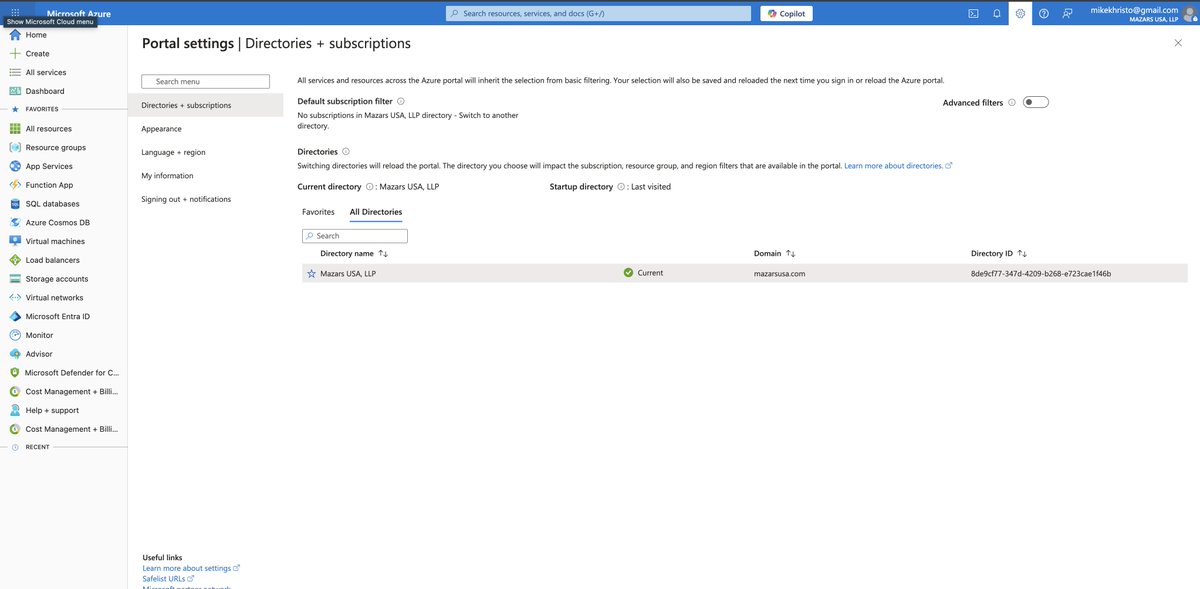
Task: Switch to the All Directories tab
Action: (x=376, y=212)
